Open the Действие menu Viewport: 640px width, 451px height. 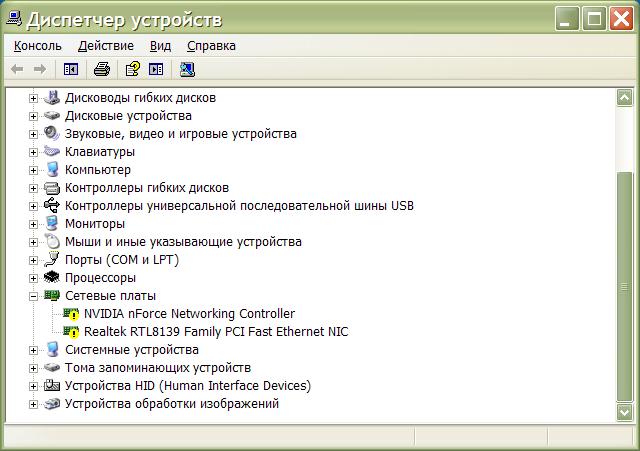[105, 45]
